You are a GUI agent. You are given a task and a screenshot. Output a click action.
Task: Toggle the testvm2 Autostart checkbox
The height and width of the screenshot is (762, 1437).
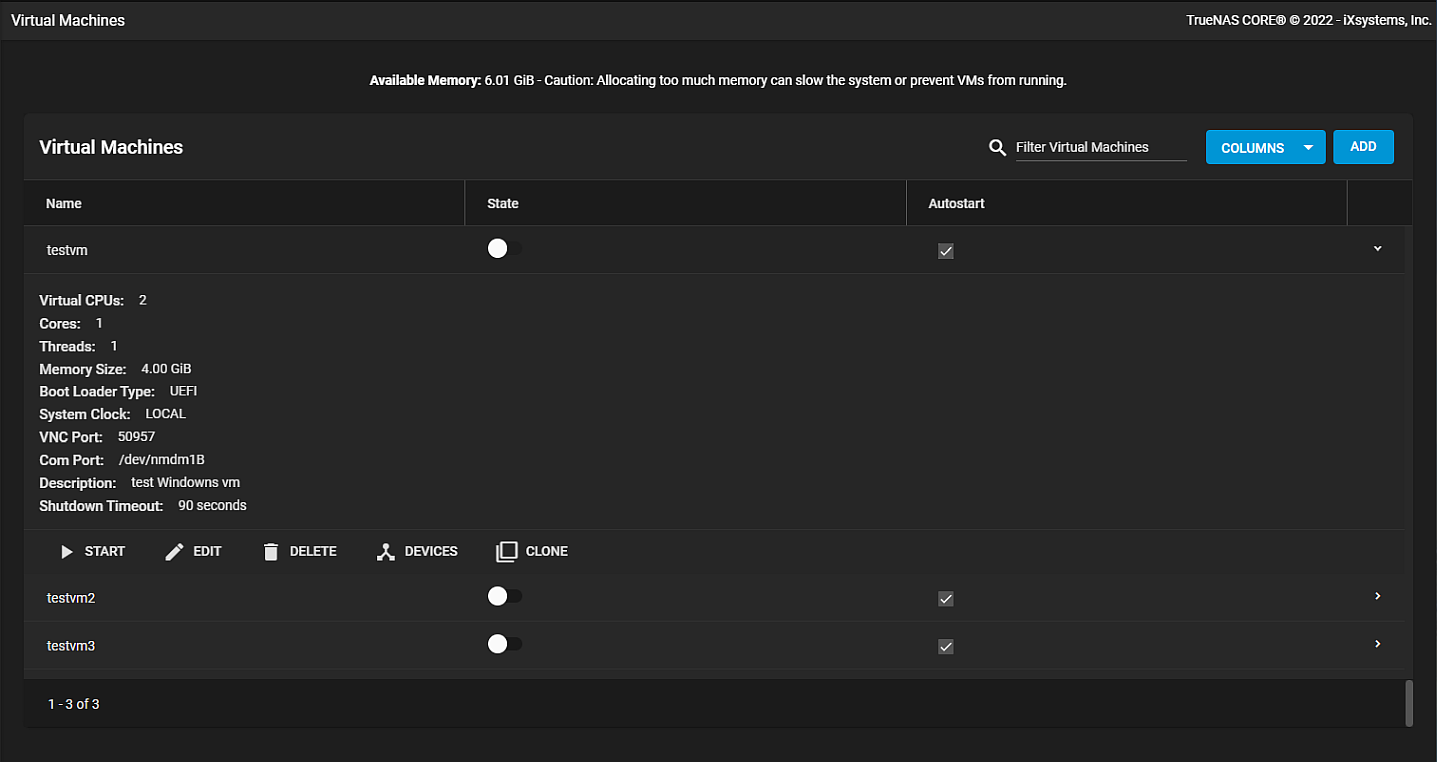pyautogui.click(x=946, y=599)
